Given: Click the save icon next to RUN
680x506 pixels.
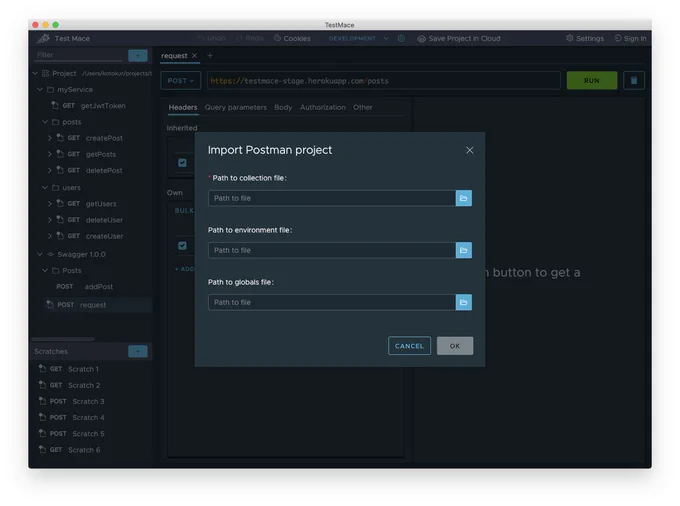Looking at the screenshot, I should click(x=634, y=81).
